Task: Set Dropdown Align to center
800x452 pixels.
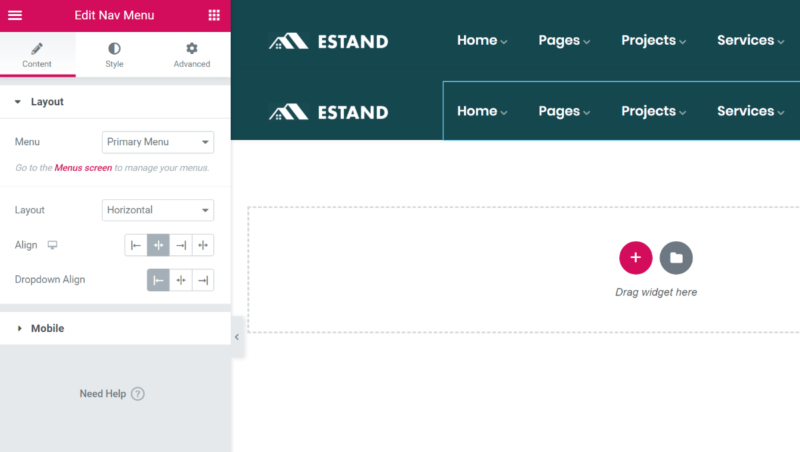Action: pyautogui.click(x=181, y=280)
